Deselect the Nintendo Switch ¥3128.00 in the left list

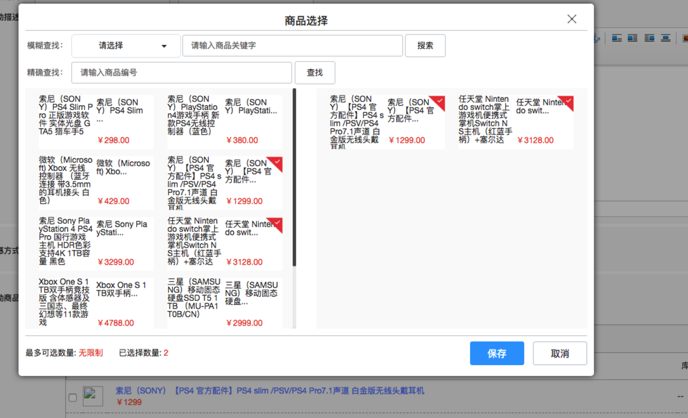point(225,243)
